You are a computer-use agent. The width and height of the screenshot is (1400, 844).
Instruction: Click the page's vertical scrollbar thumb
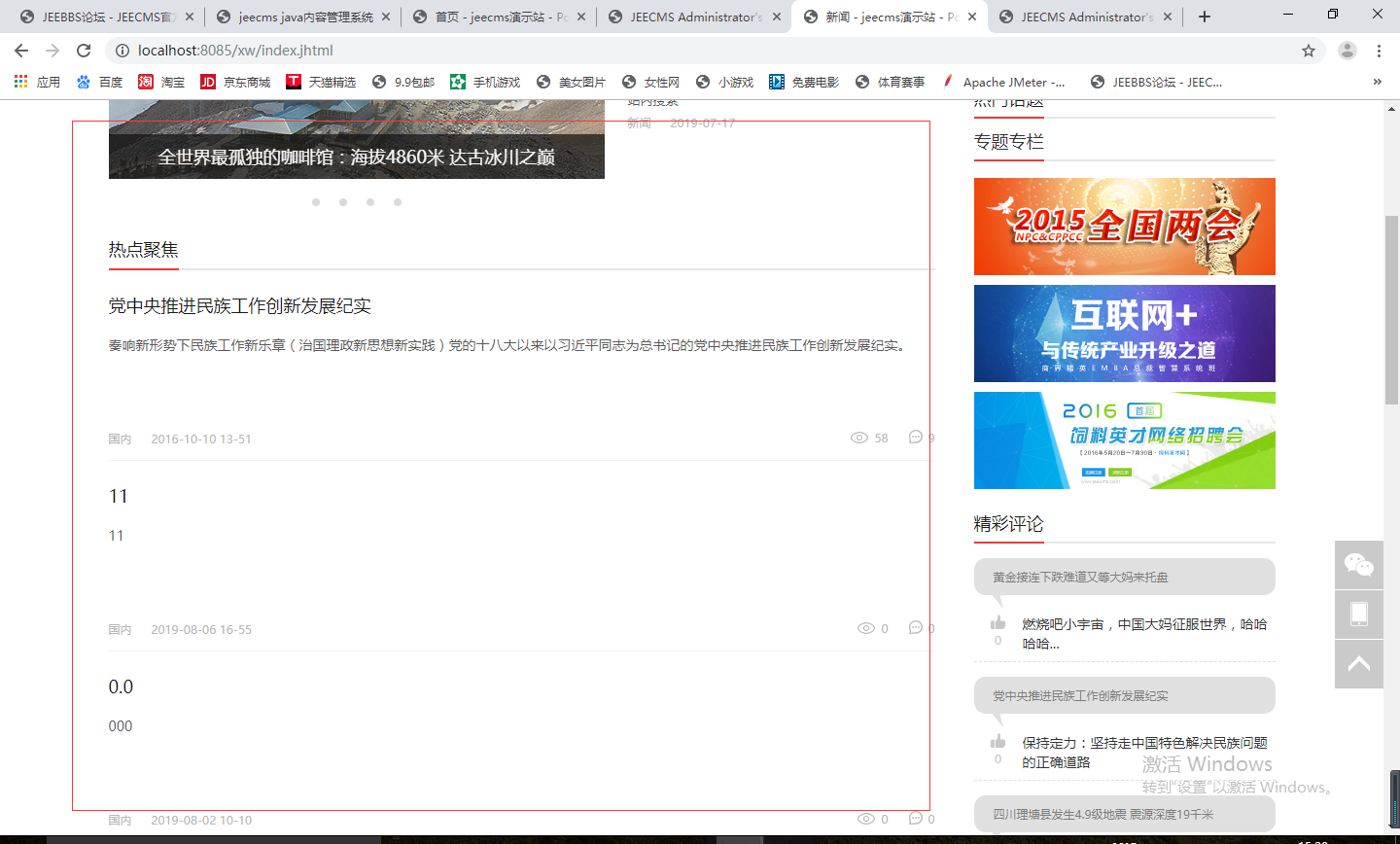(x=1391, y=309)
